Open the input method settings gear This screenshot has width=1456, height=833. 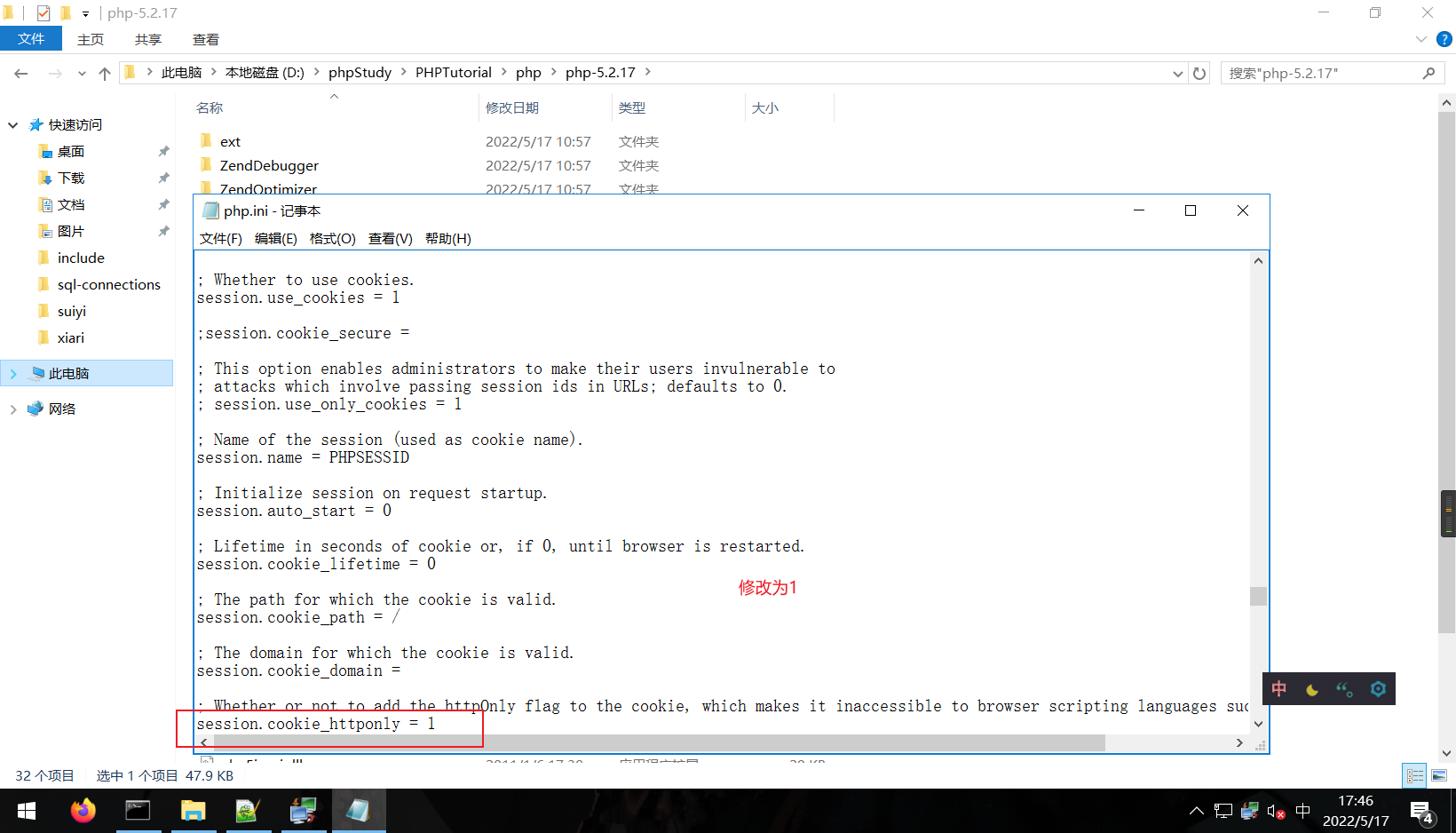[x=1378, y=689]
